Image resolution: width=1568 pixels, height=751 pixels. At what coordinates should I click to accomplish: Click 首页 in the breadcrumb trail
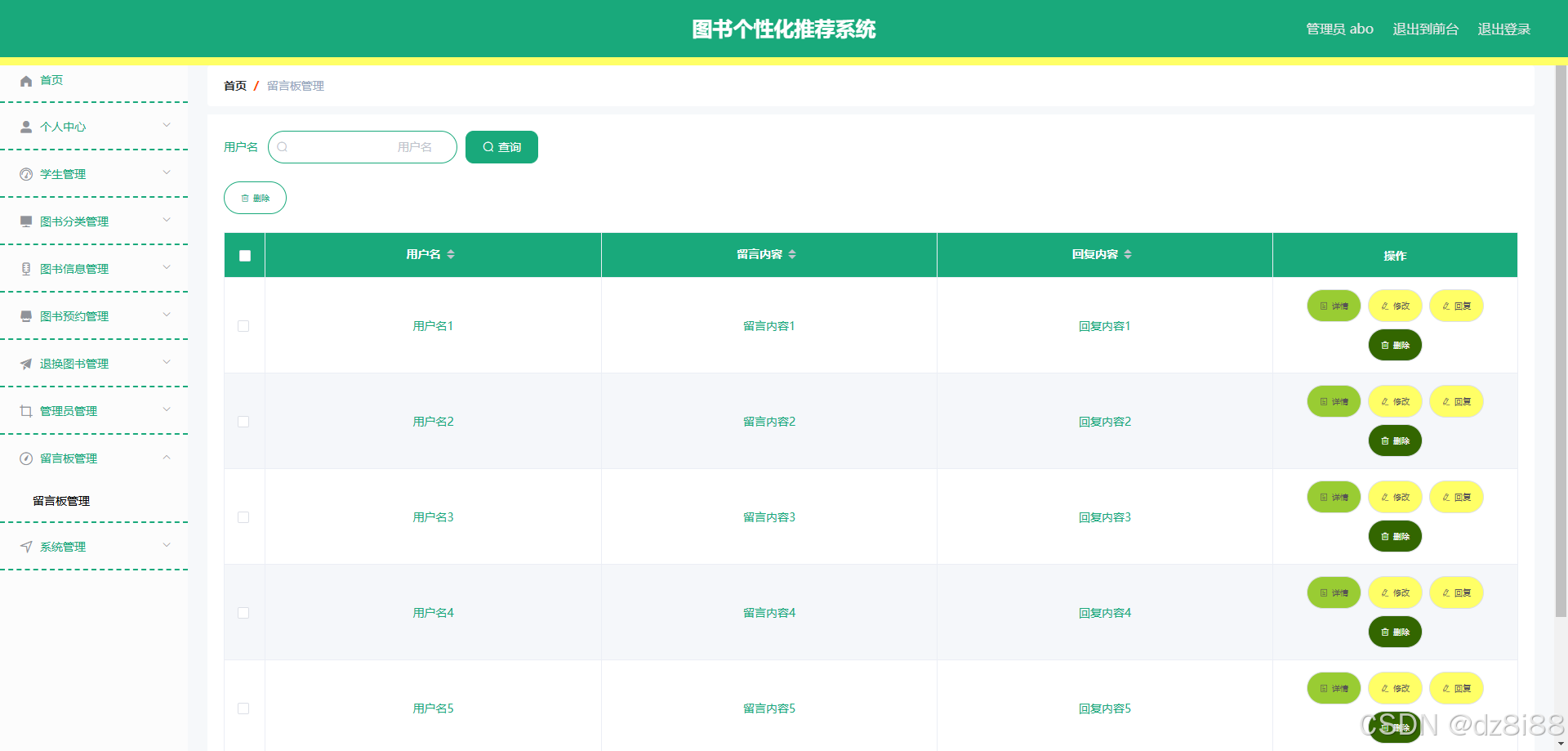coord(234,86)
